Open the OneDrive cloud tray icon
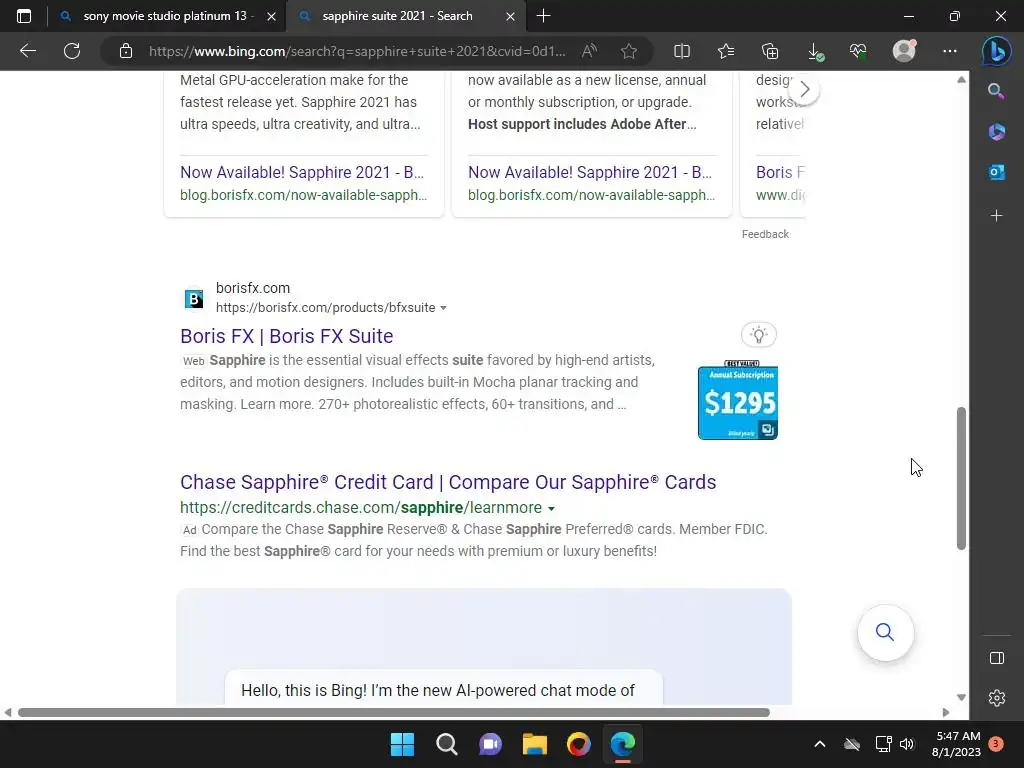Screen dimensions: 1024x768 (x=852, y=744)
